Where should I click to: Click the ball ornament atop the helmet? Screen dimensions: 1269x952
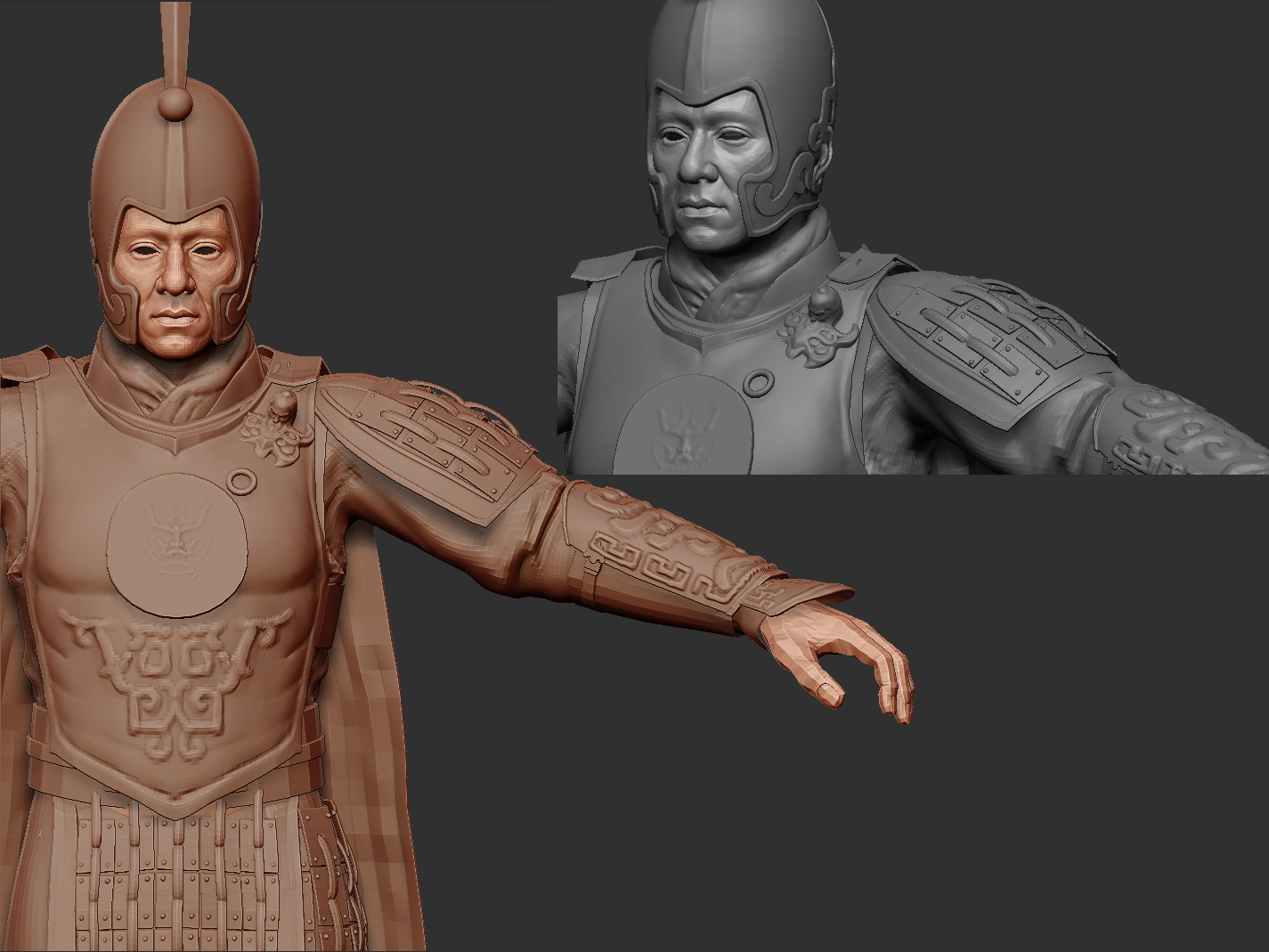(175, 103)
